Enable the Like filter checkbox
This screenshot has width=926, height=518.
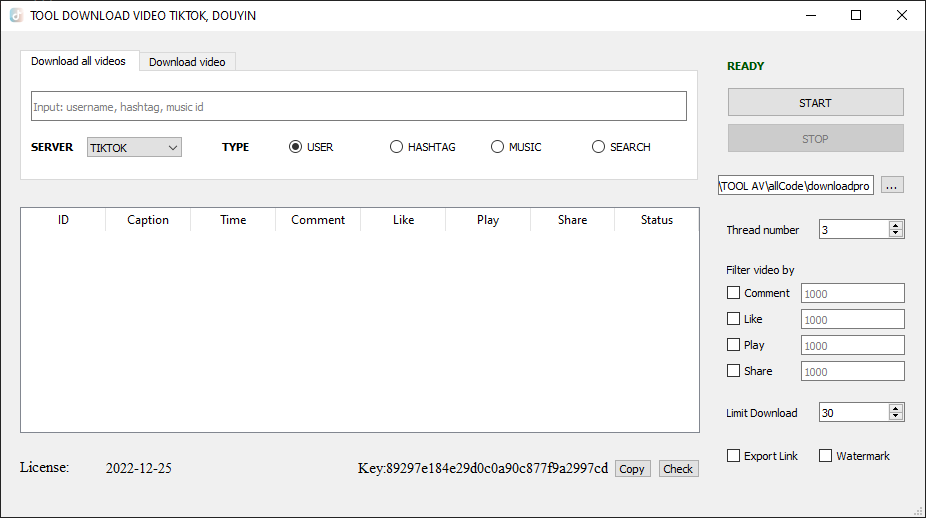click(x=733, y=319)
